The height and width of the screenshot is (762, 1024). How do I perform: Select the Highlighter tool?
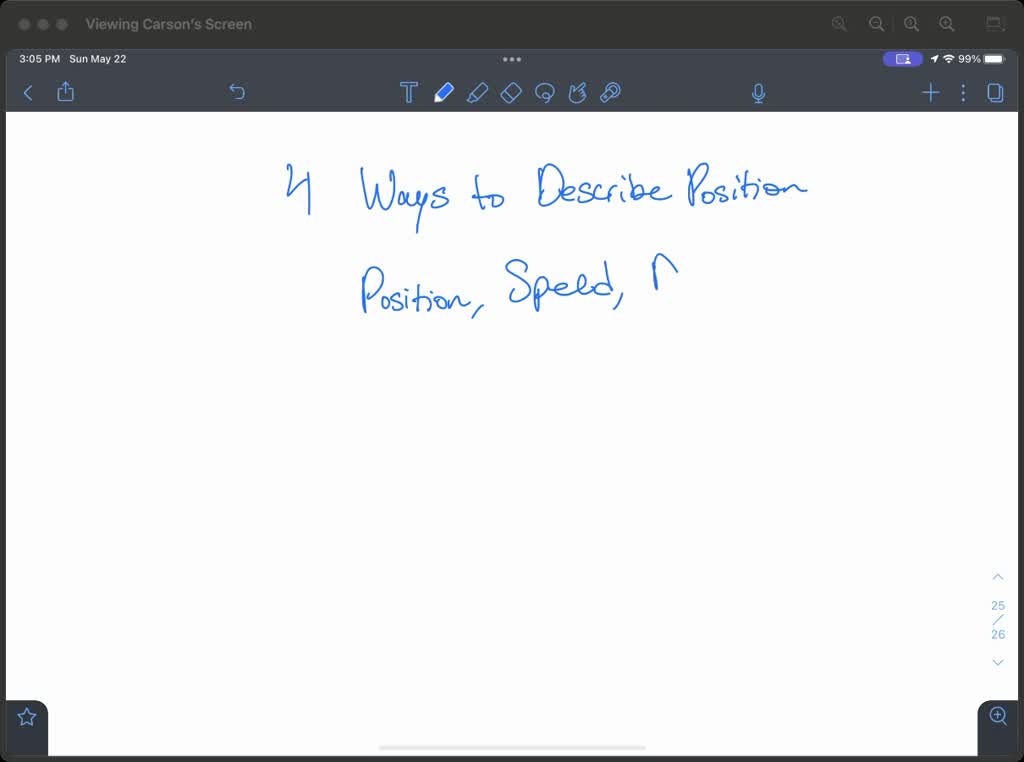click(478, 92)
